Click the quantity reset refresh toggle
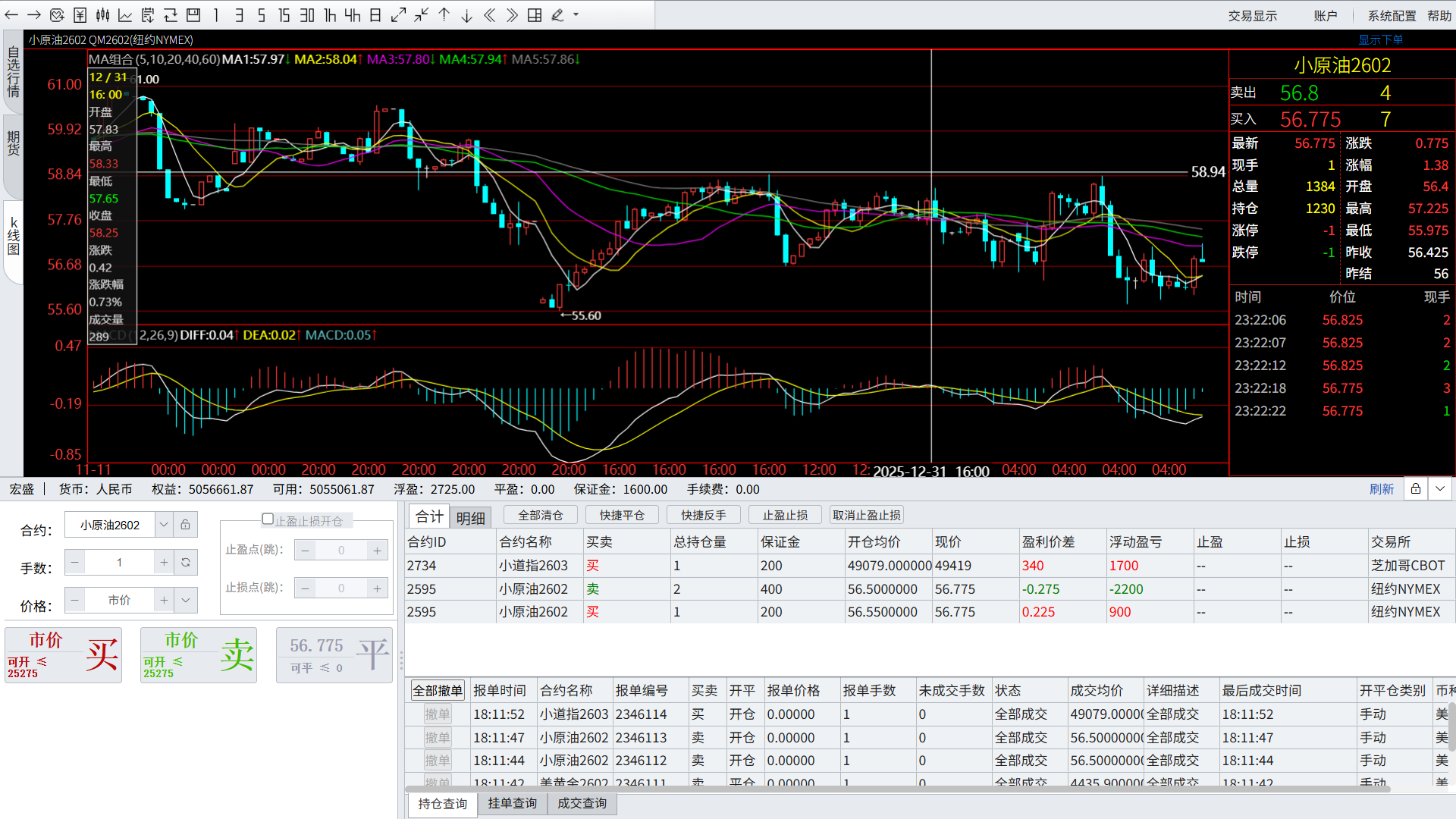The width and height of the screenshot is (1456, 819). coord(185,563)
